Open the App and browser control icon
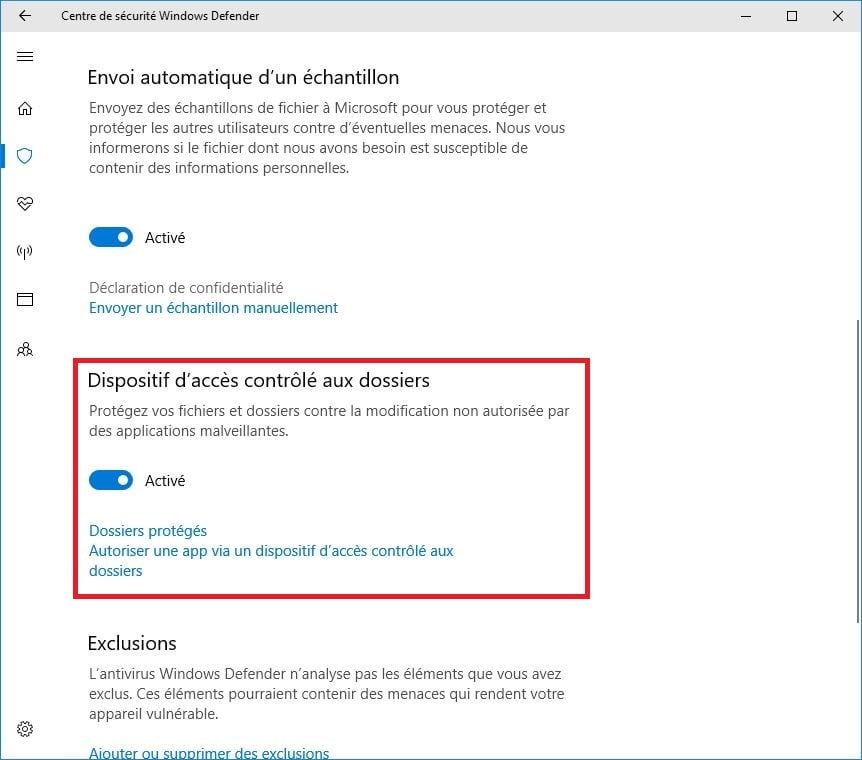 point(25,300)
